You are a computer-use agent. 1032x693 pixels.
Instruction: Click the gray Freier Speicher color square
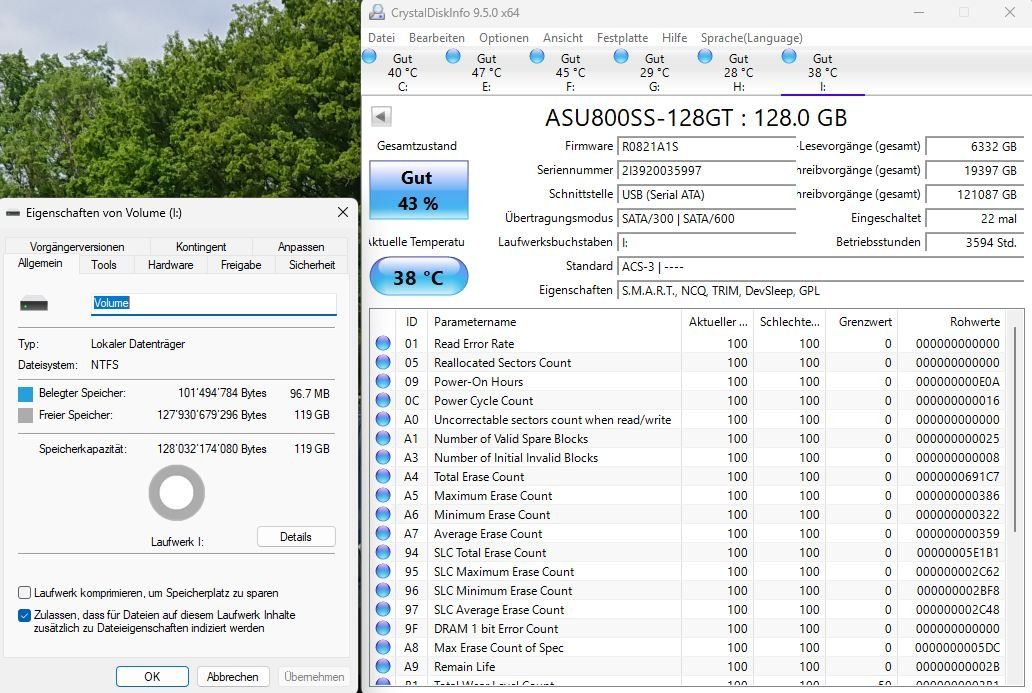point(26,415)
